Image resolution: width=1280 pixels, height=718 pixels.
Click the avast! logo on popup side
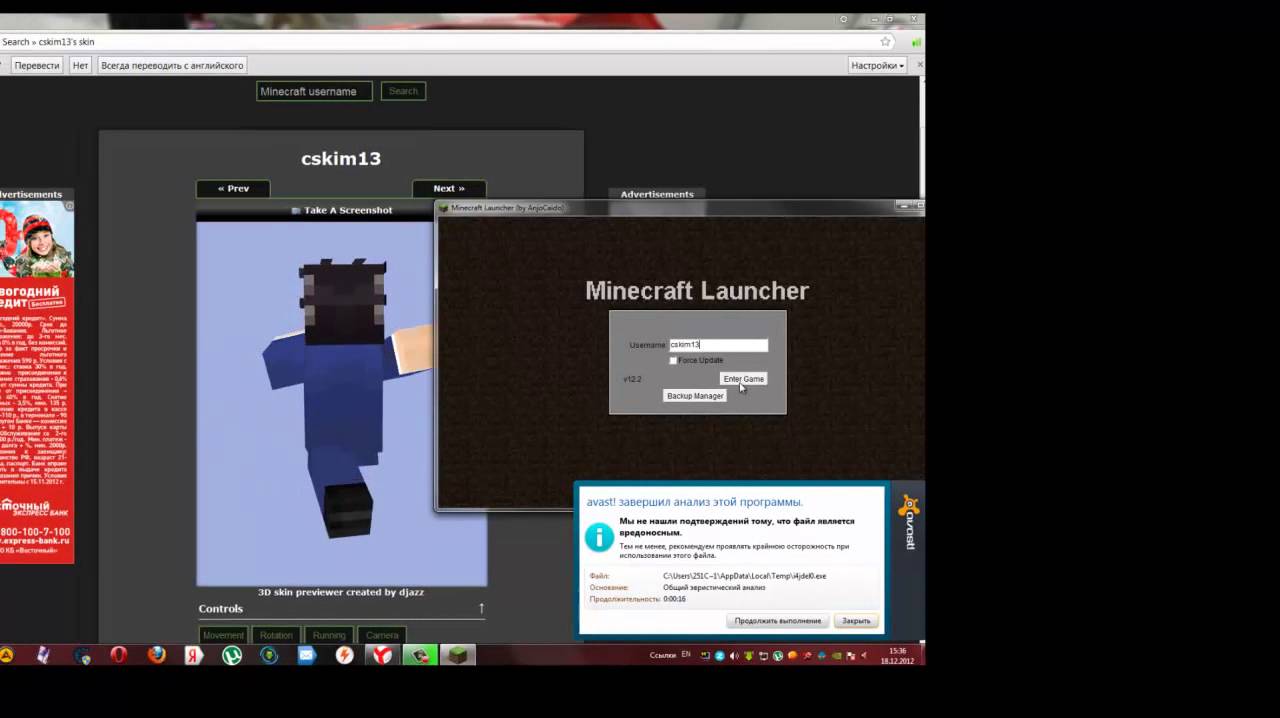(909, 522)
